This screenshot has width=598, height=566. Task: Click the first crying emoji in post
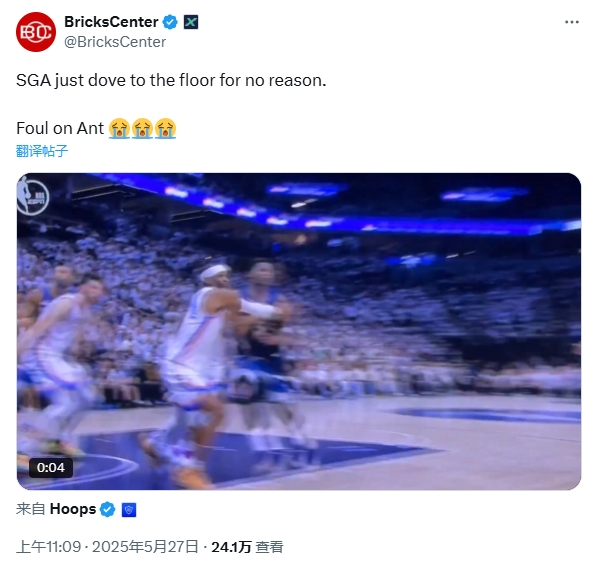119,128
